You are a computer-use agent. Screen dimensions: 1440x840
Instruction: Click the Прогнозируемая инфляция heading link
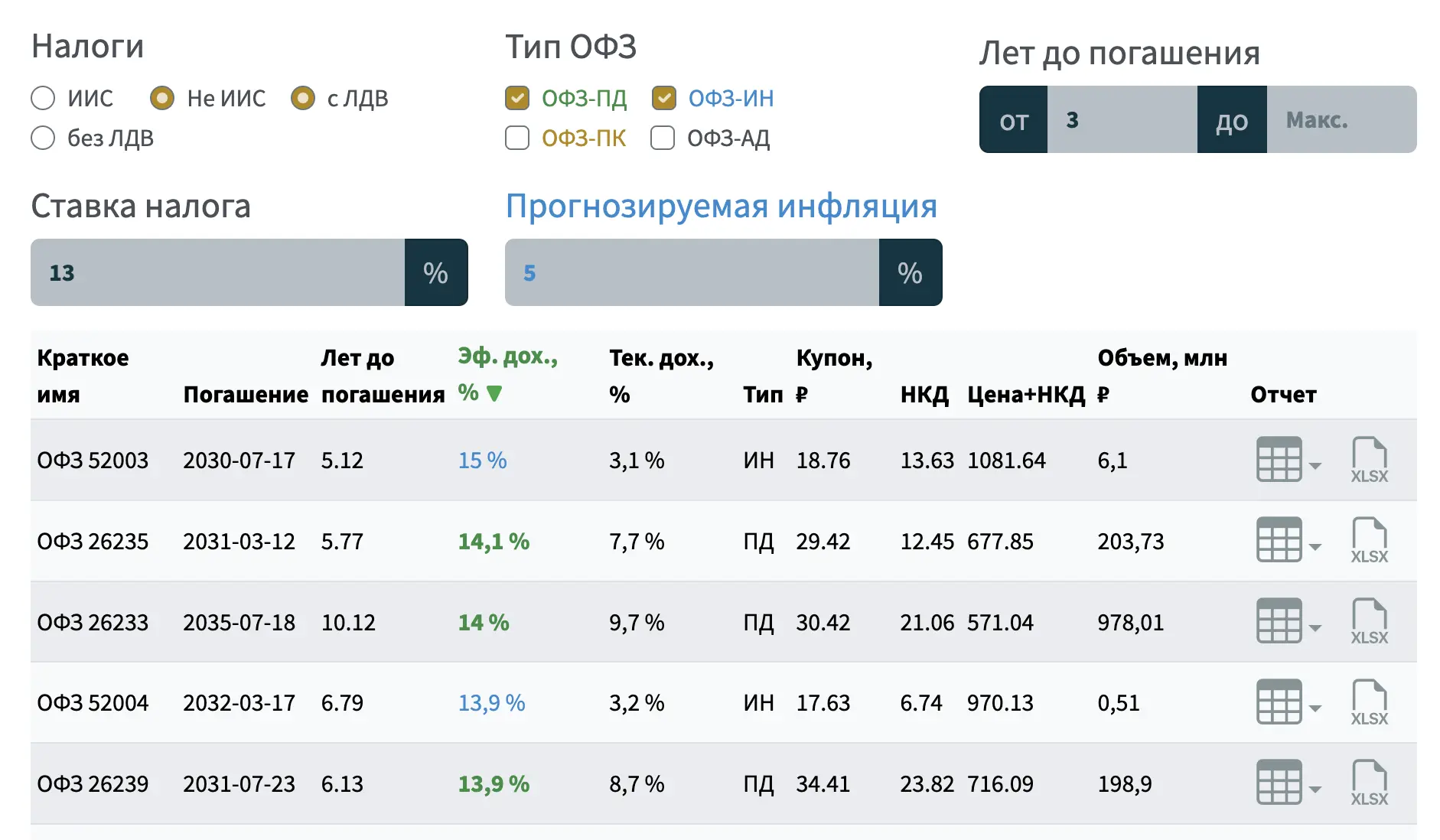[721, 207]
